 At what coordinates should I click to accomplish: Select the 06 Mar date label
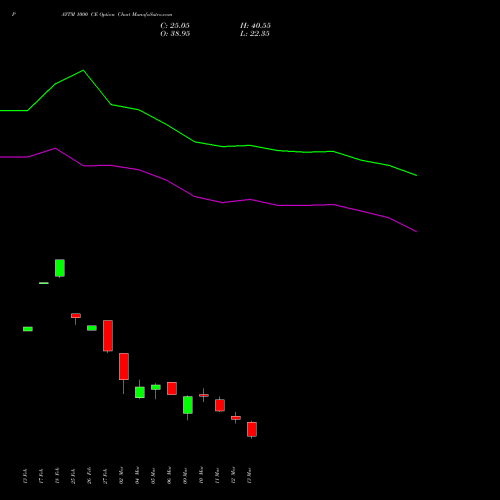pyautogui.click(x=169, y=475)
